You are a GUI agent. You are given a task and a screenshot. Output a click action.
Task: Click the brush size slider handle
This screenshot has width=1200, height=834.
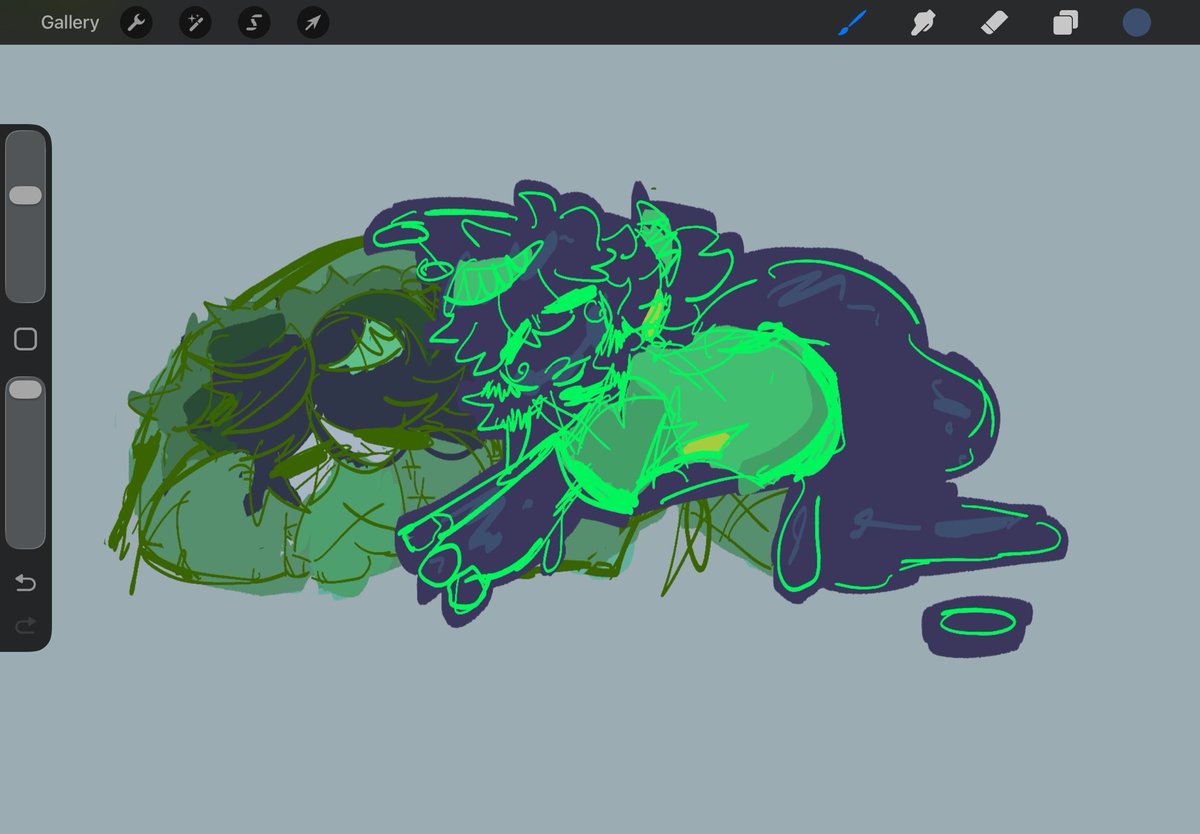click(x=25, y=195)
